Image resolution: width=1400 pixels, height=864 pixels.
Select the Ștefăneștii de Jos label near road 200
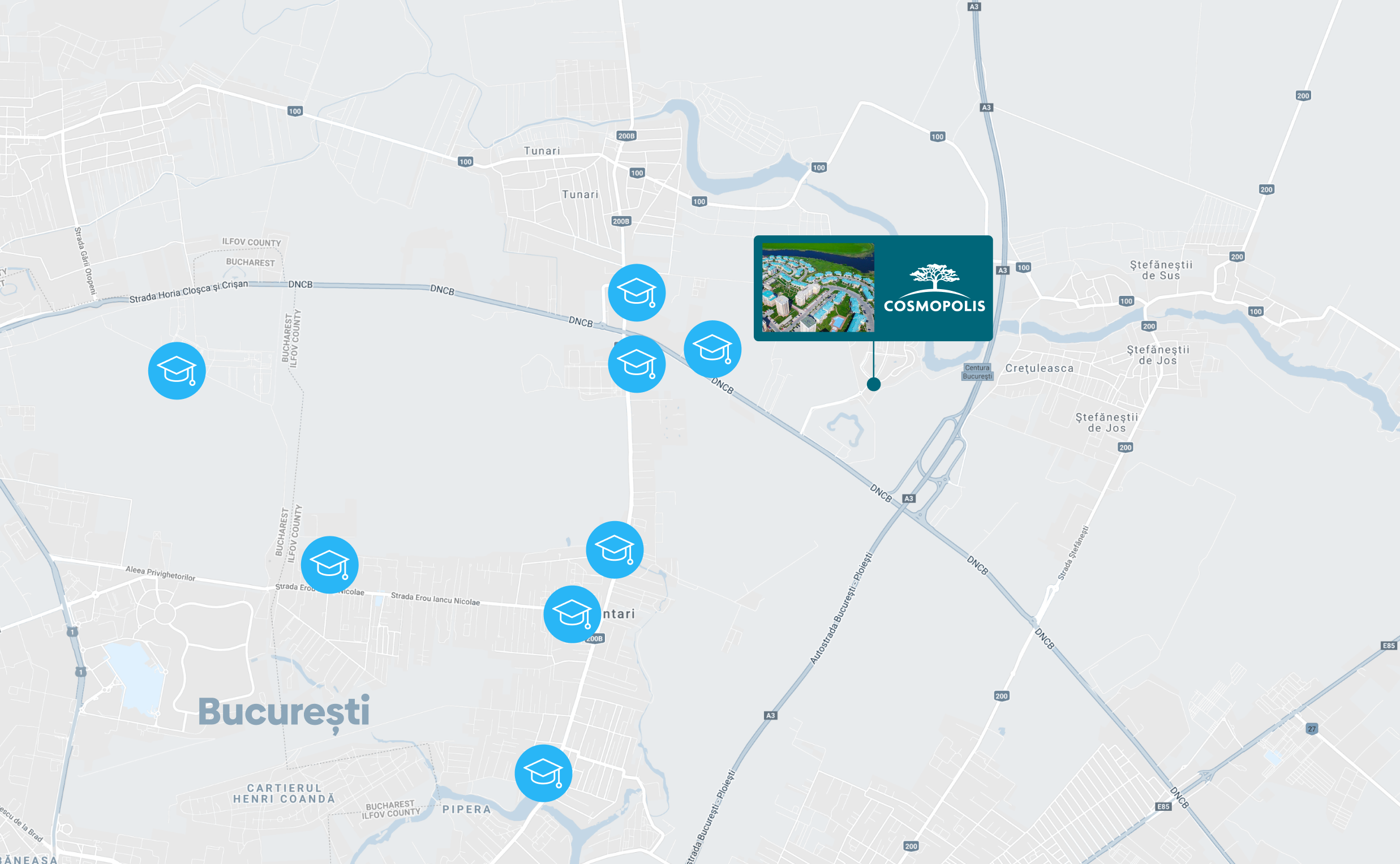click(x=1107, y=423)
